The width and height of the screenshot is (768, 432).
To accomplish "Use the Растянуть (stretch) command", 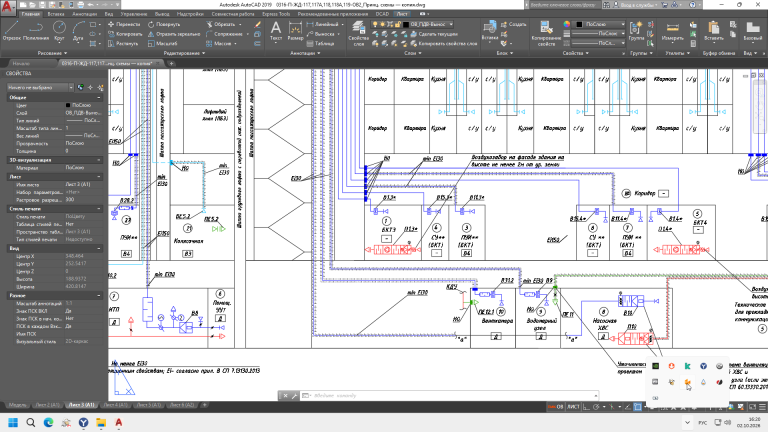I will (x=123, y=44).
